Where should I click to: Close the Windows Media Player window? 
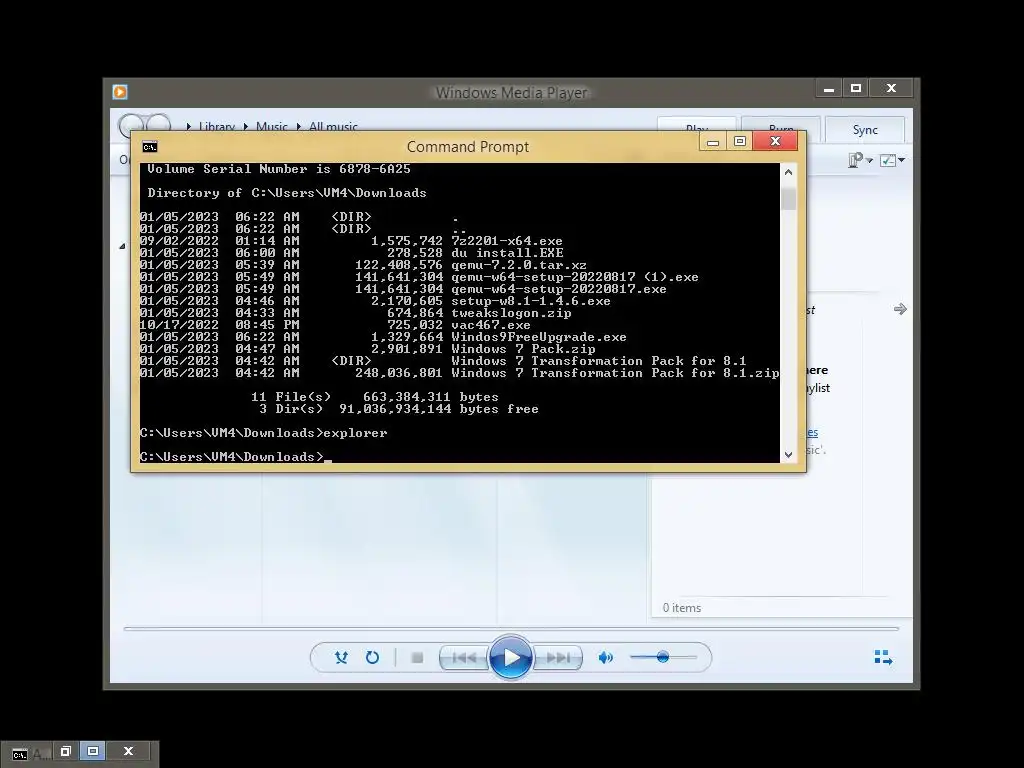click(891, 88)
